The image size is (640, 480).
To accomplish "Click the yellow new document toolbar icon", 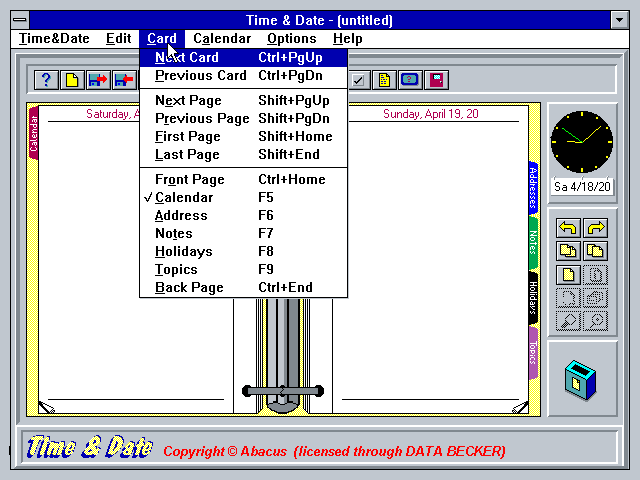I will (72, 80).
